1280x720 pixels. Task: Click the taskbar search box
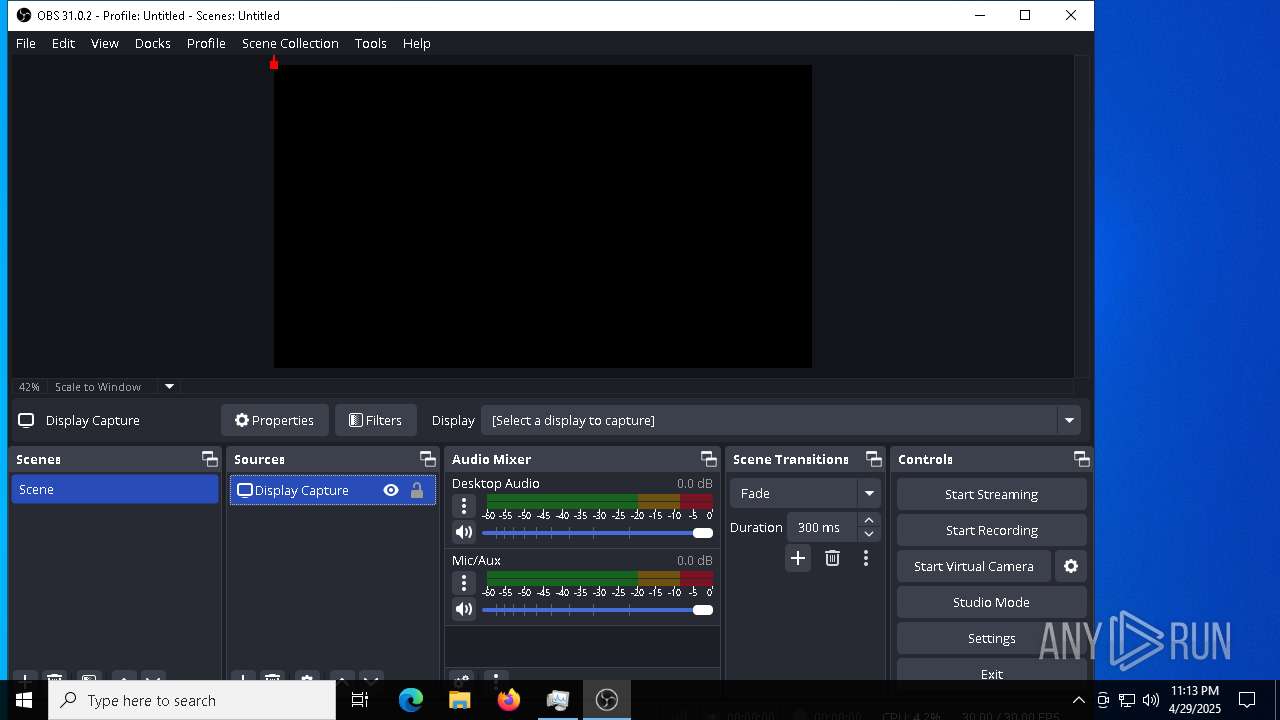pyautogui.click(x=192, y=700)
